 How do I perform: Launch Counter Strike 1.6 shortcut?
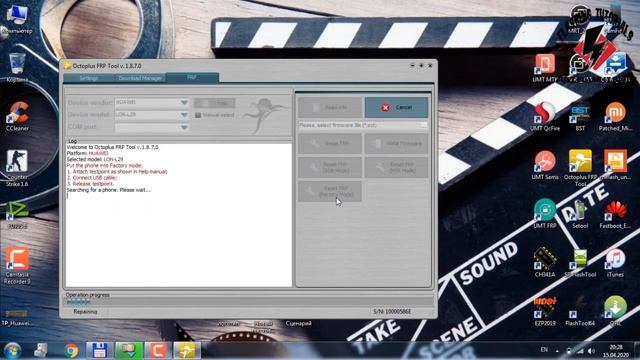(17, 167)
